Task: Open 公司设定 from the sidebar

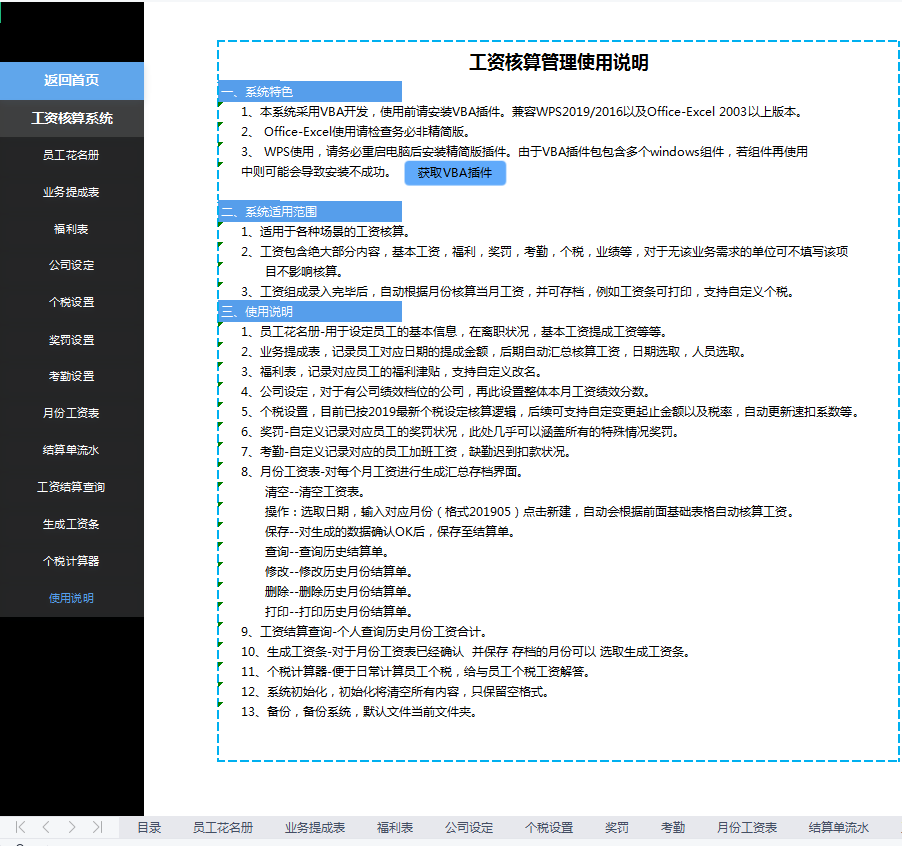Action: pyautogui.click(x=72, y=265)
